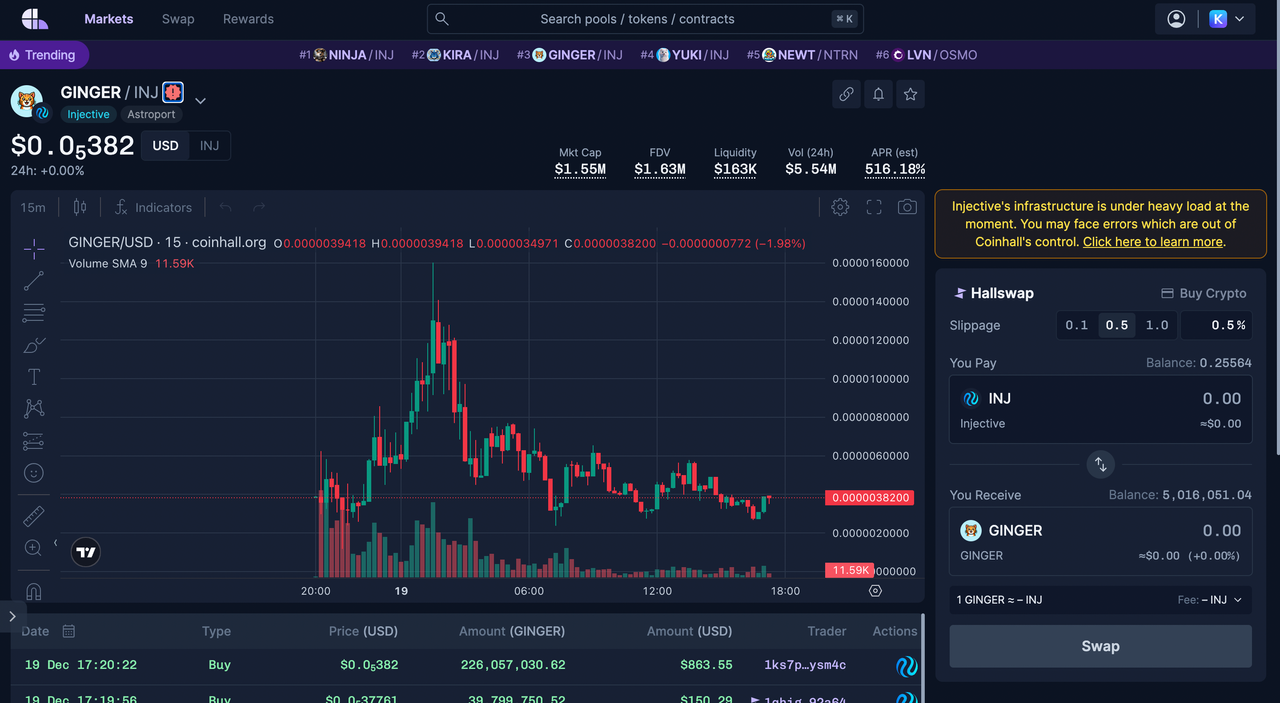Open trending pair LVN/OSMO

926,55
